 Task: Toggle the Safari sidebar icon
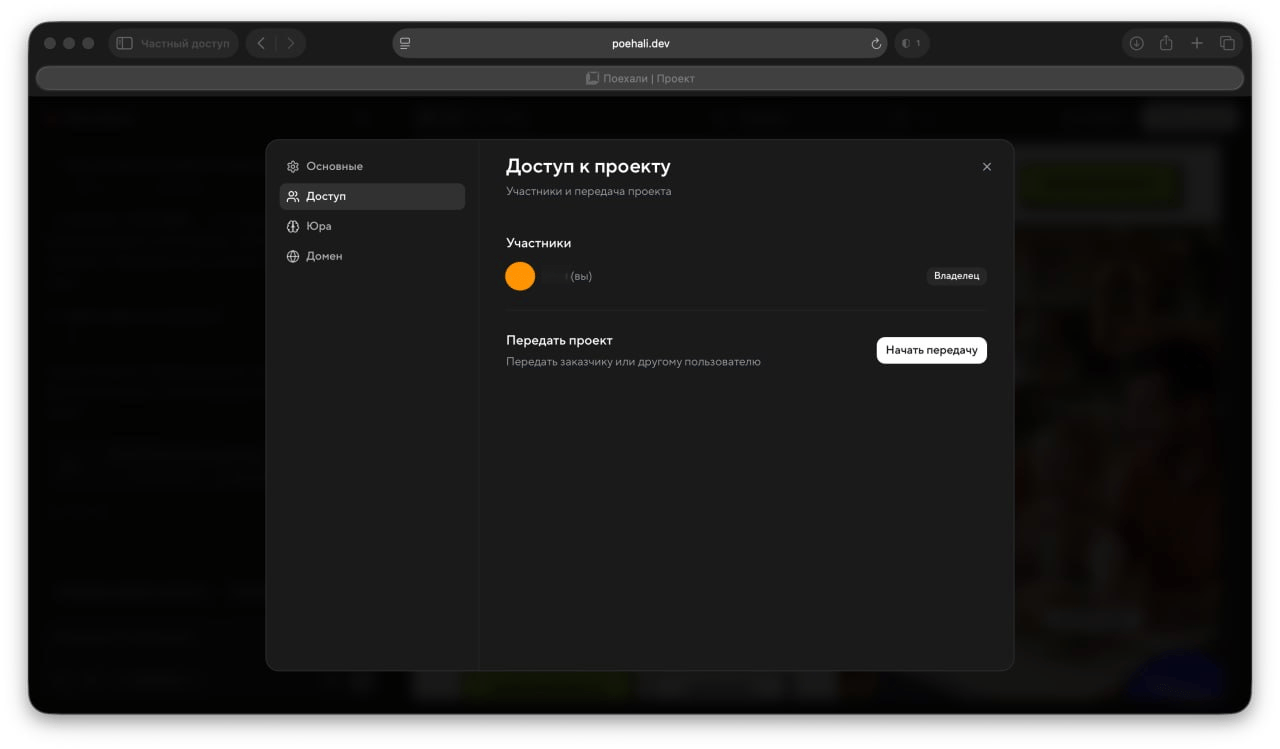coord(125,43)
